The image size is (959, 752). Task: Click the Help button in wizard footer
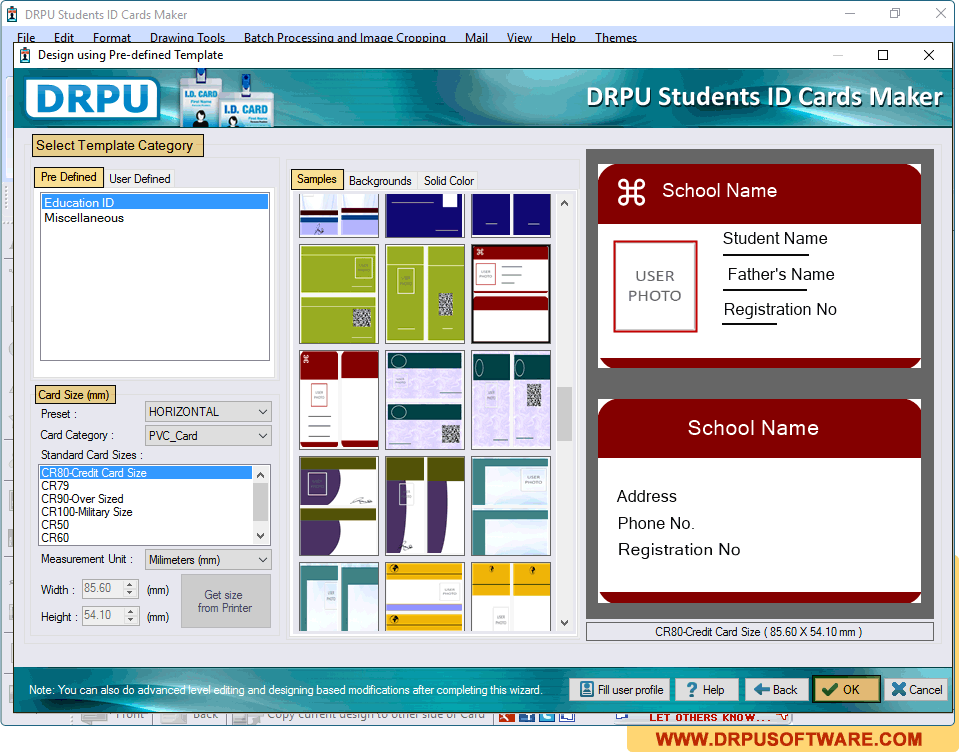click(x=706, y=690)
